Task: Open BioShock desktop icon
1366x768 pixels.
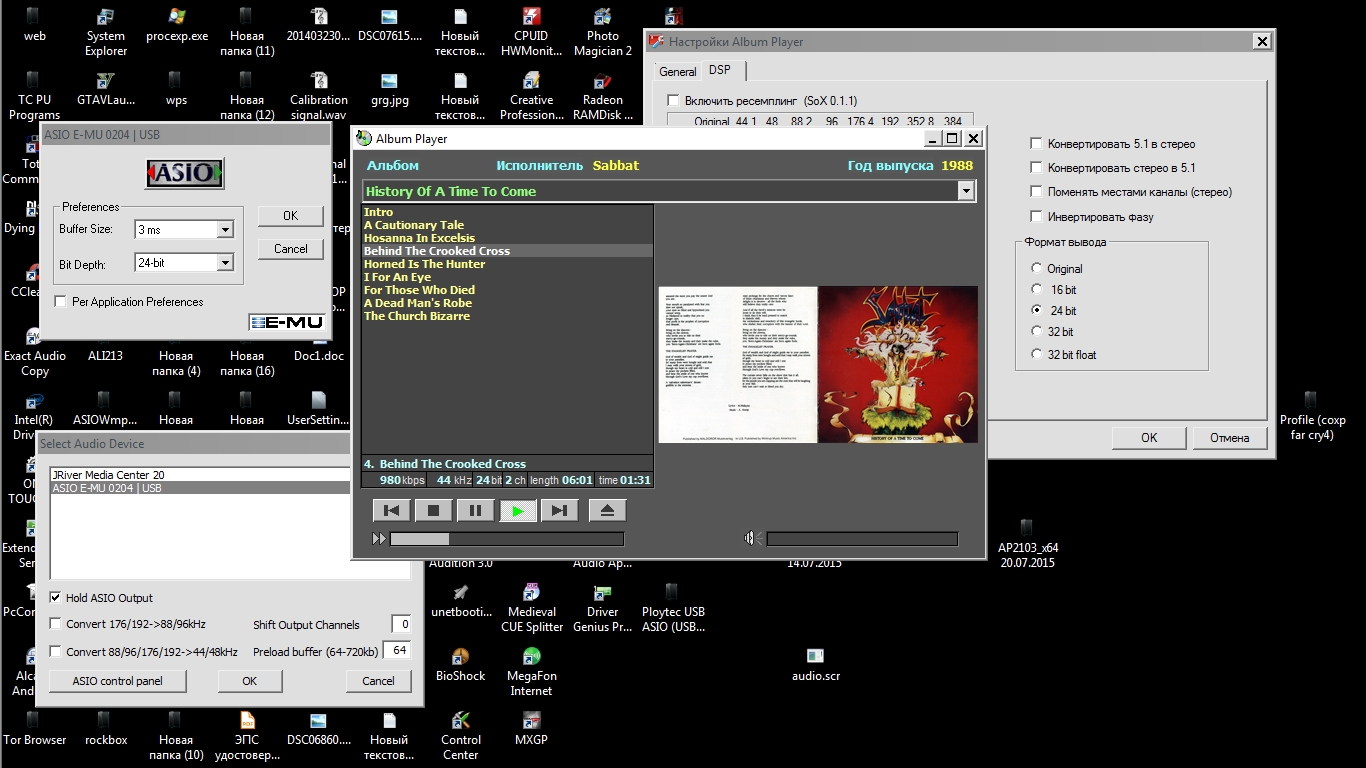Action: 460,665
